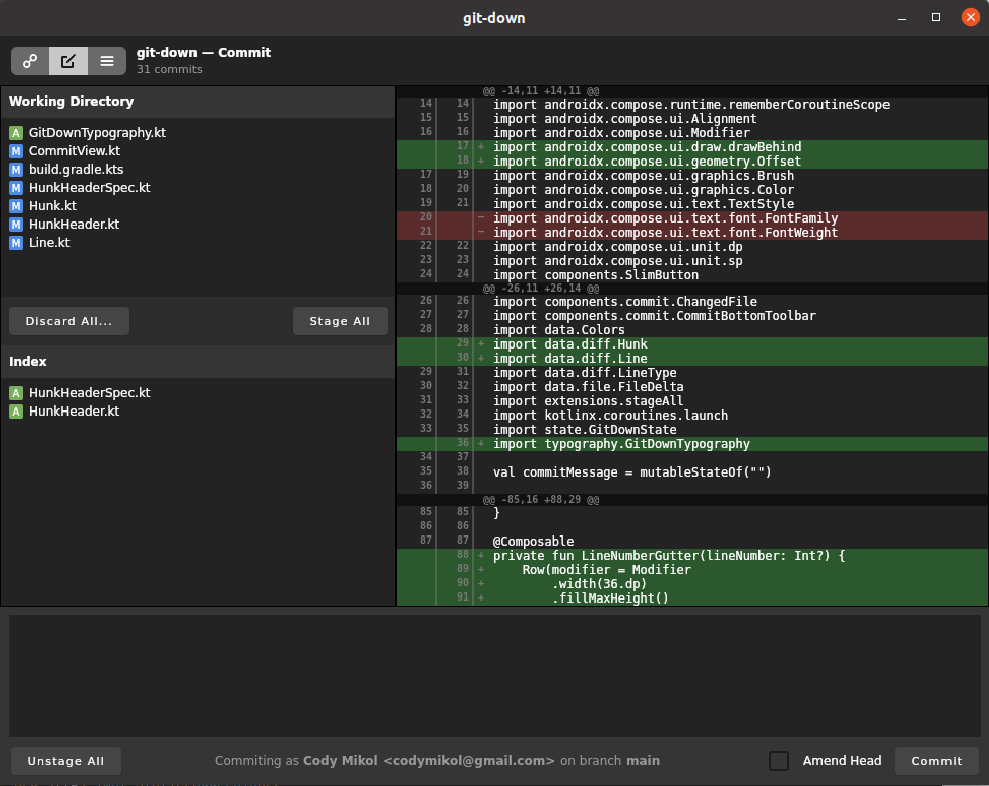Click into the commit message text area
This screenshot has height=786, width=989.
[x=494, y=676]
